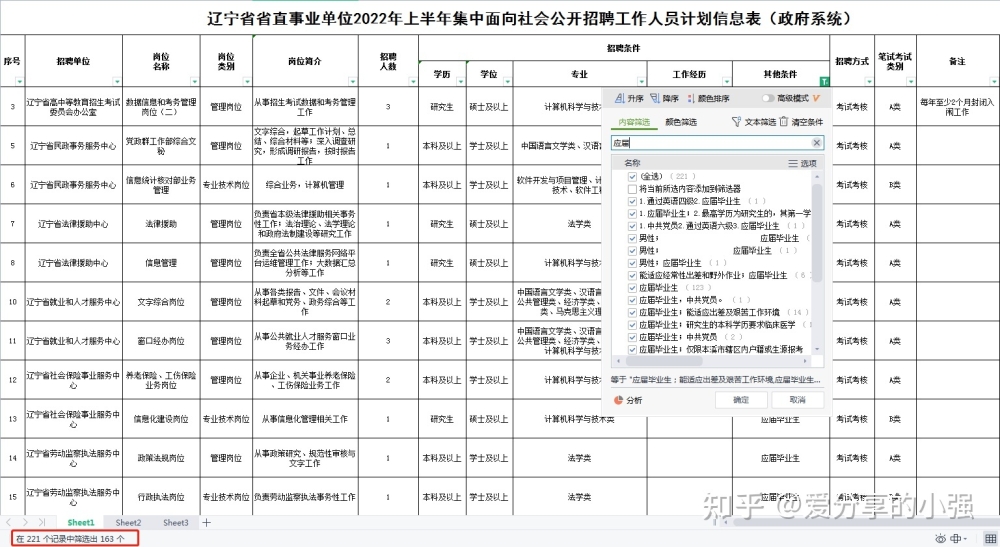The height and width of the screenshot is (547, 1000).
Task: Jump to last sheet tab arrow
Action: pos(41,522)
